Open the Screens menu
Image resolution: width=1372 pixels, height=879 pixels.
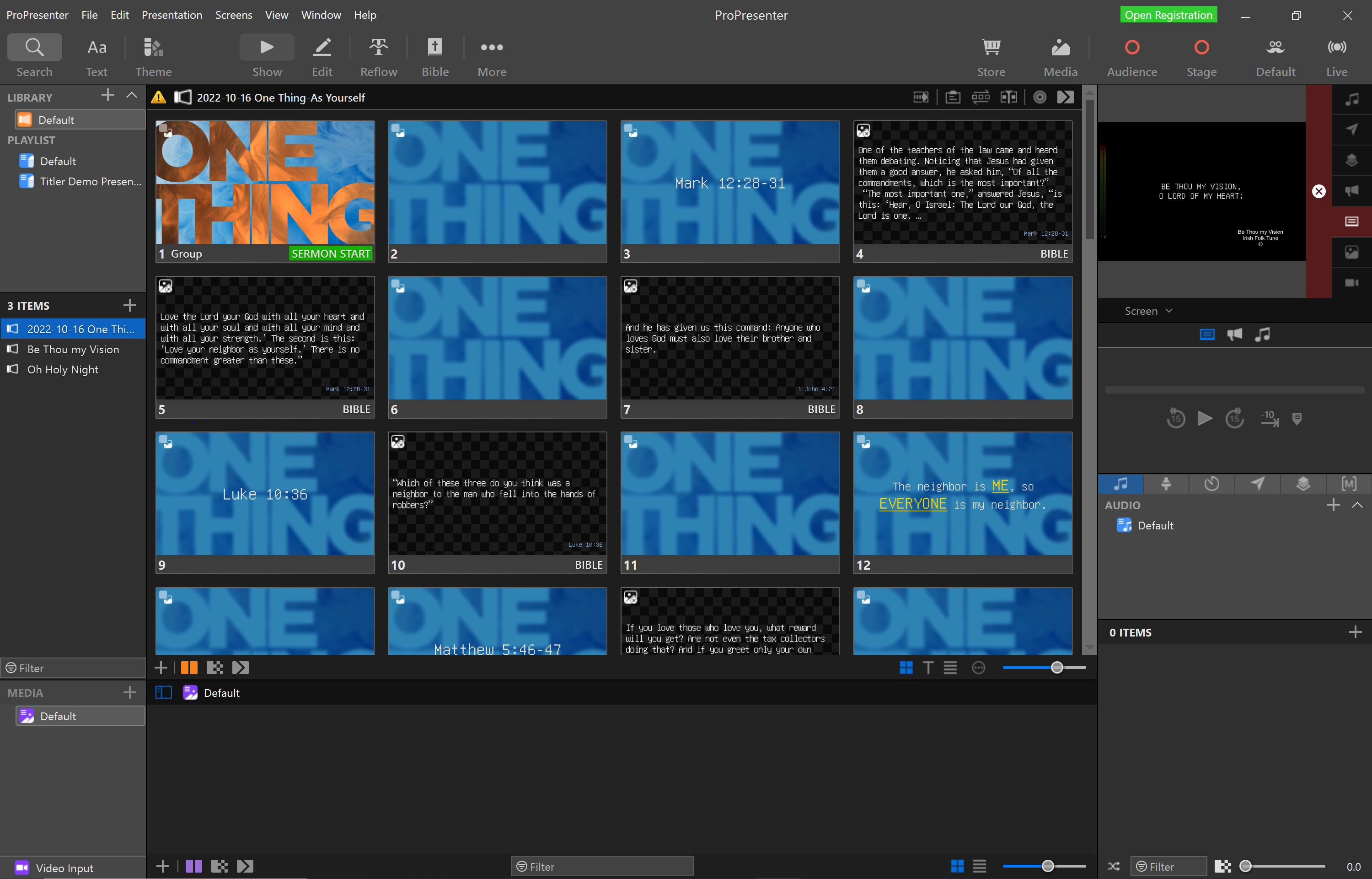(x=233, y=15)
